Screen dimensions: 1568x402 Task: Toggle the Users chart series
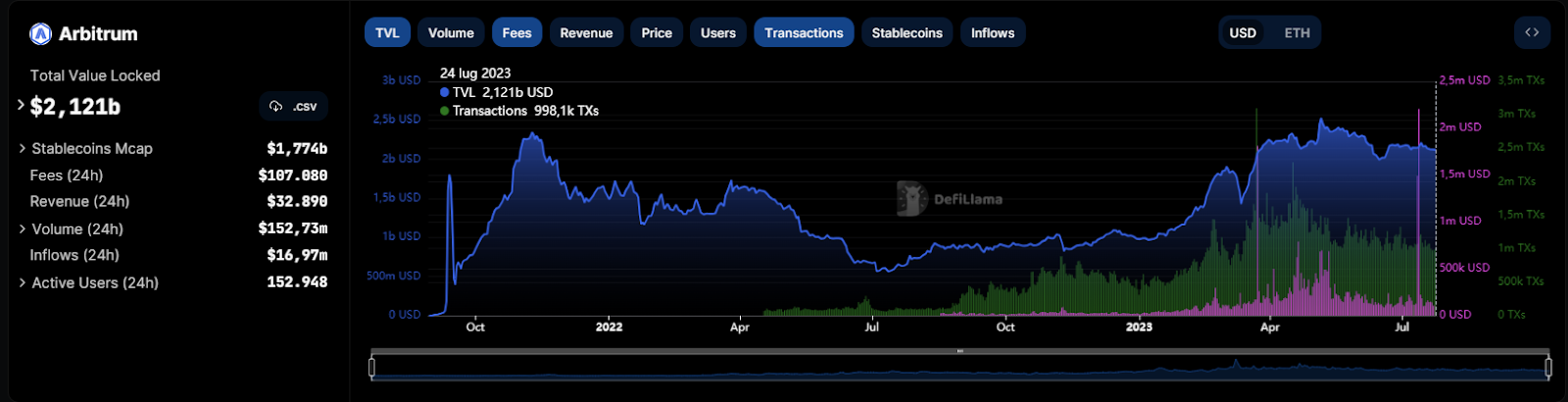pyautogui.click(x=718, y=32)
